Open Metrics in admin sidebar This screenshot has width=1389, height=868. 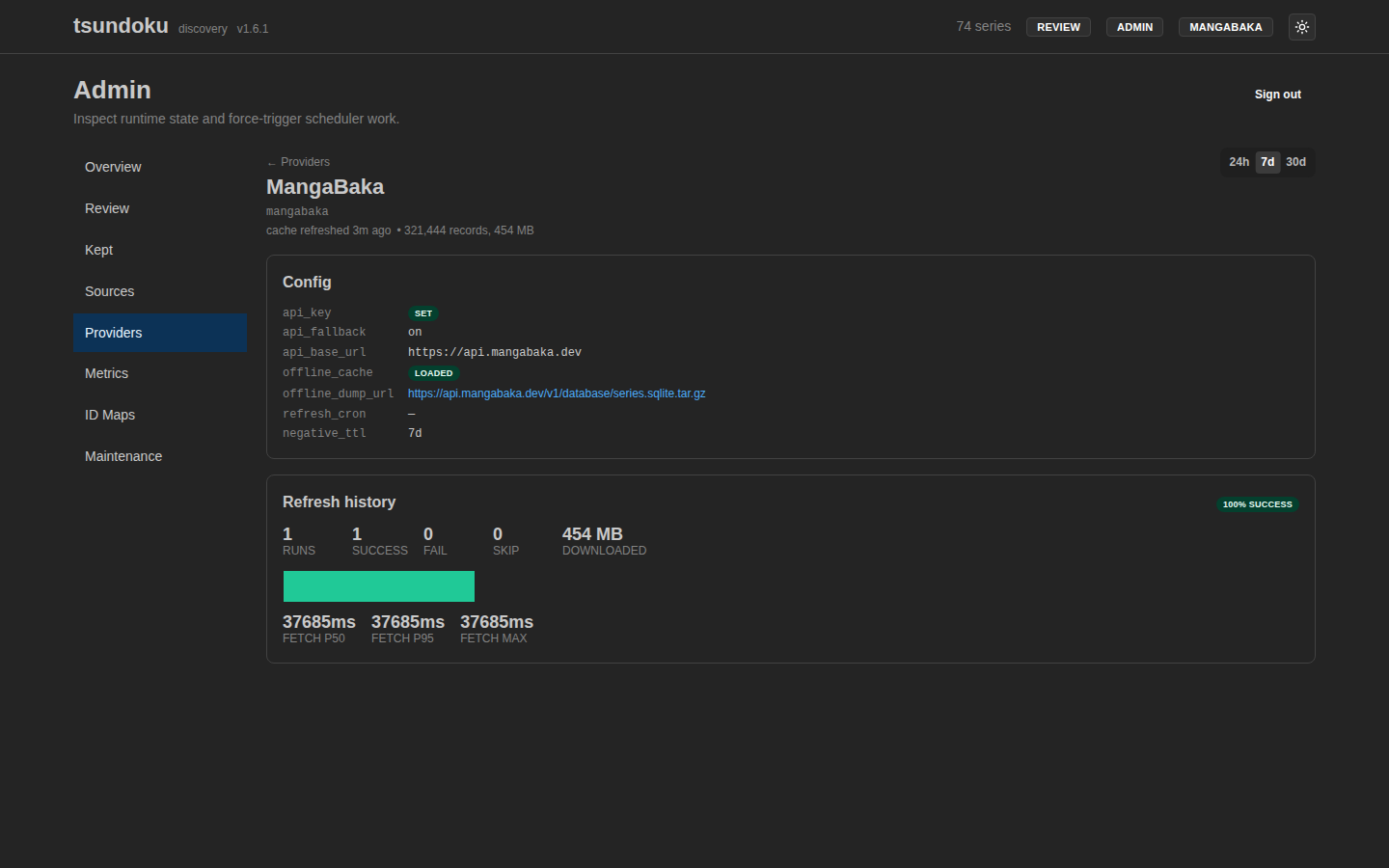[160, 373]
